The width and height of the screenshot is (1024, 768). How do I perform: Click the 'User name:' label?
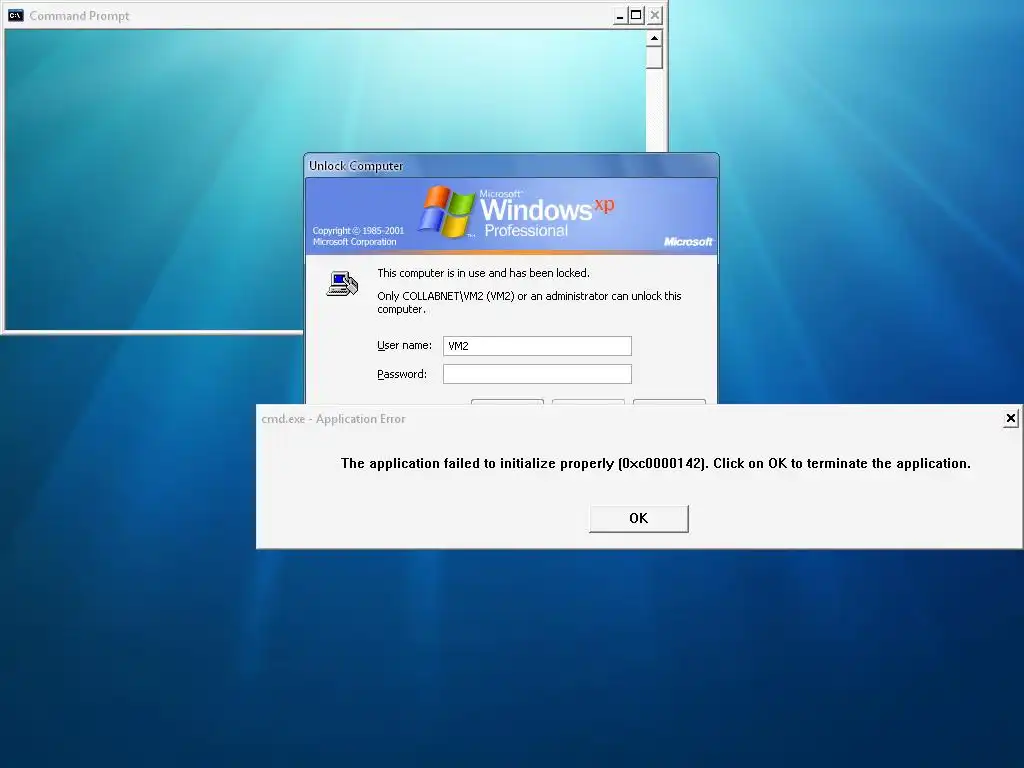404,345
